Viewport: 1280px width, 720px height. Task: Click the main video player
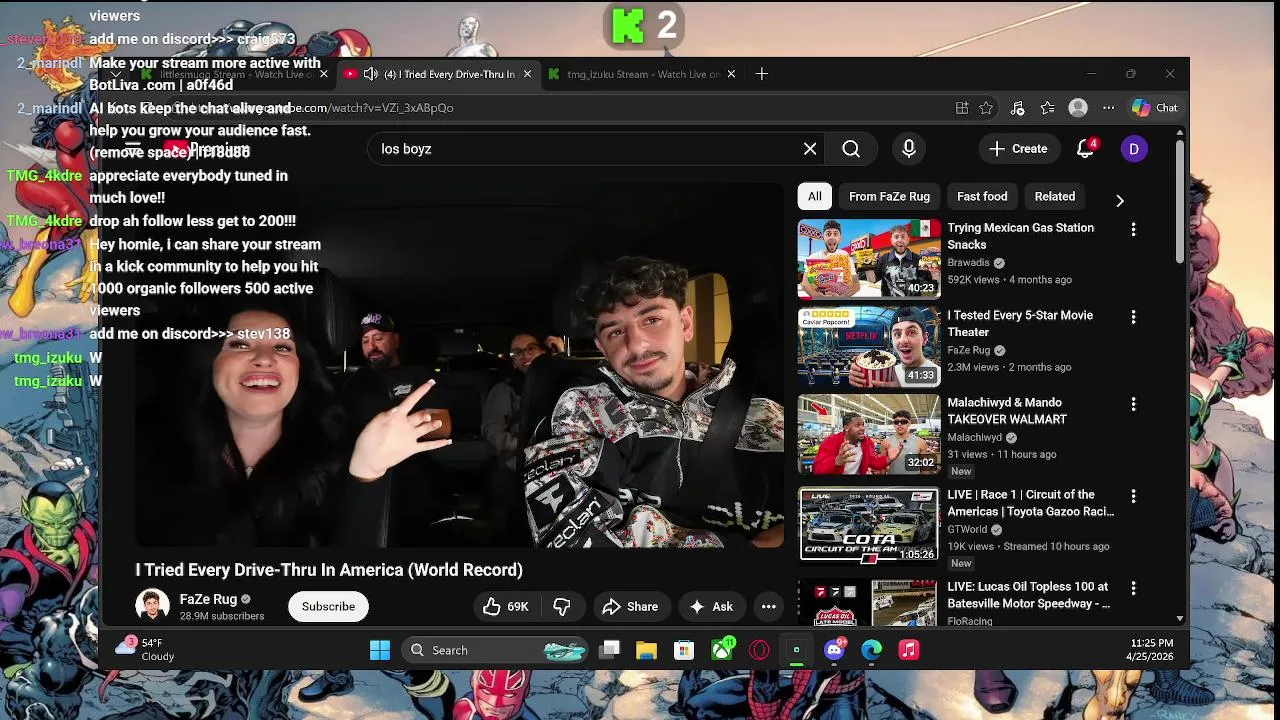tap(459, 366)
